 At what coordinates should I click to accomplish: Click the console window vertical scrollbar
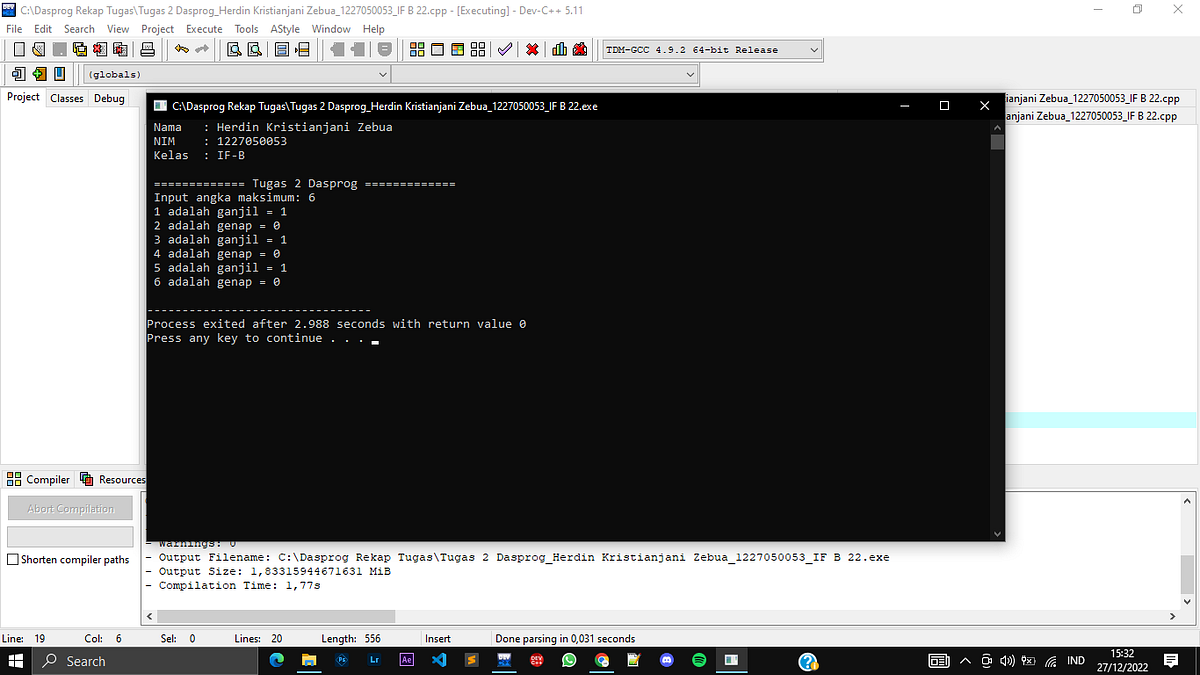(996, 330)
